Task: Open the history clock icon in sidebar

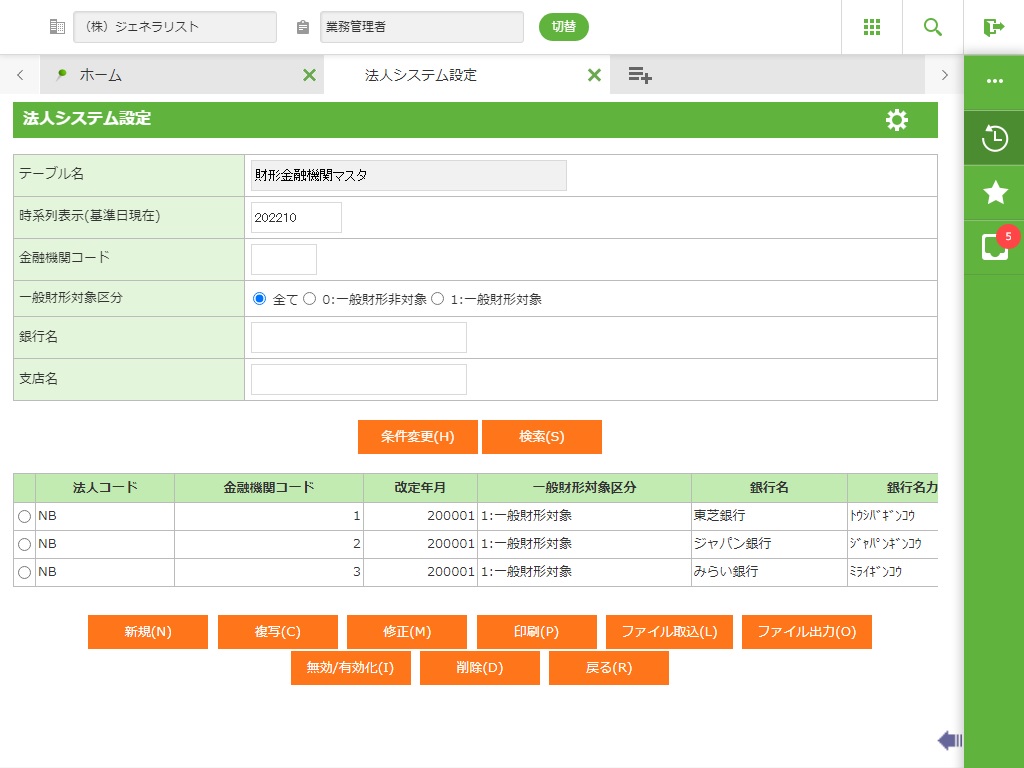Action: coord(994,138)
